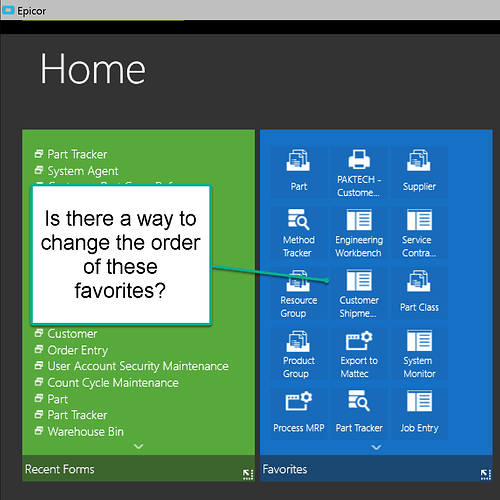
Task: Open the Resource Group favorite tile
Action: 299,293
